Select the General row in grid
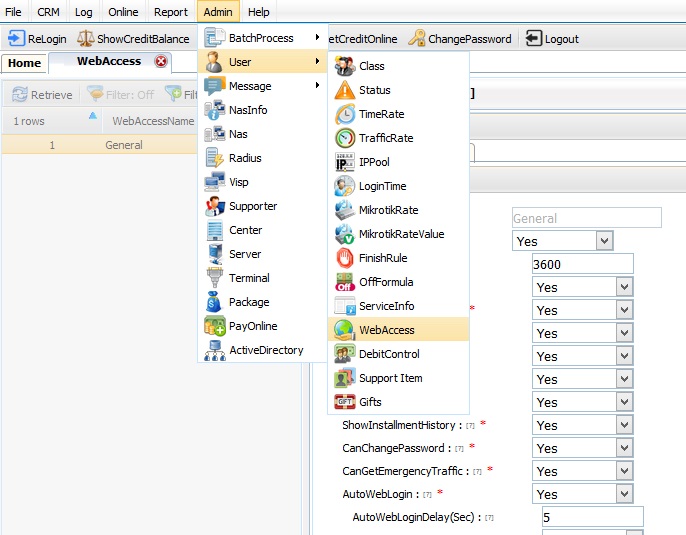 point(100,145)
